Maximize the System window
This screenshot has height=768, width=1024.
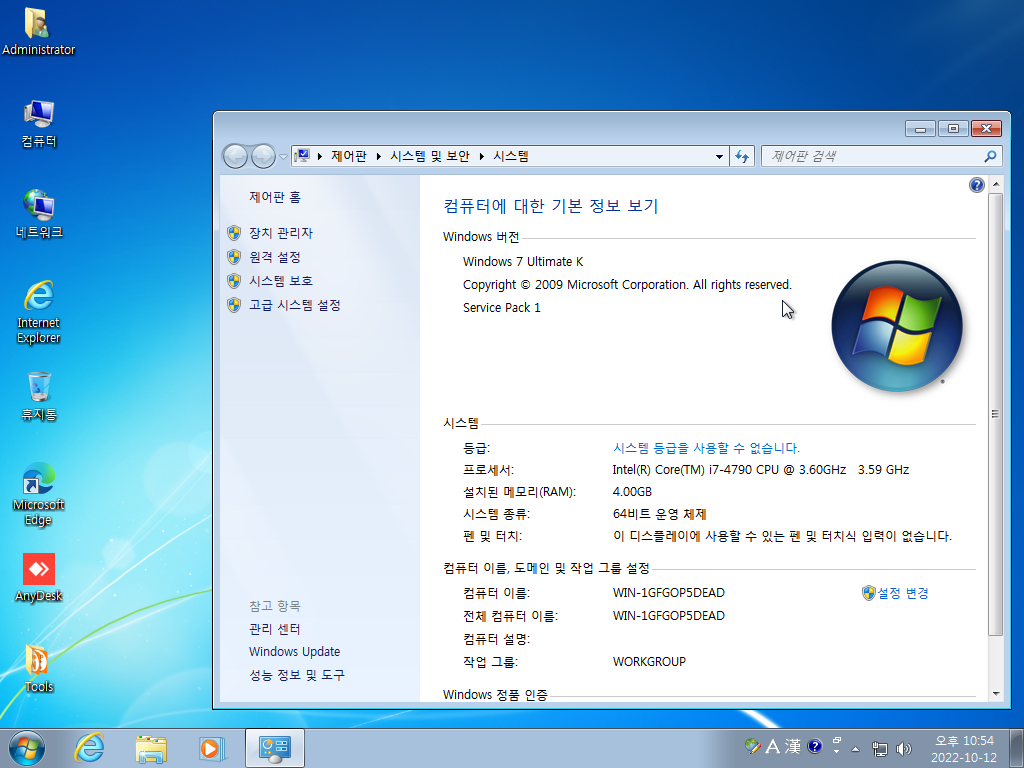pos(953,129)
